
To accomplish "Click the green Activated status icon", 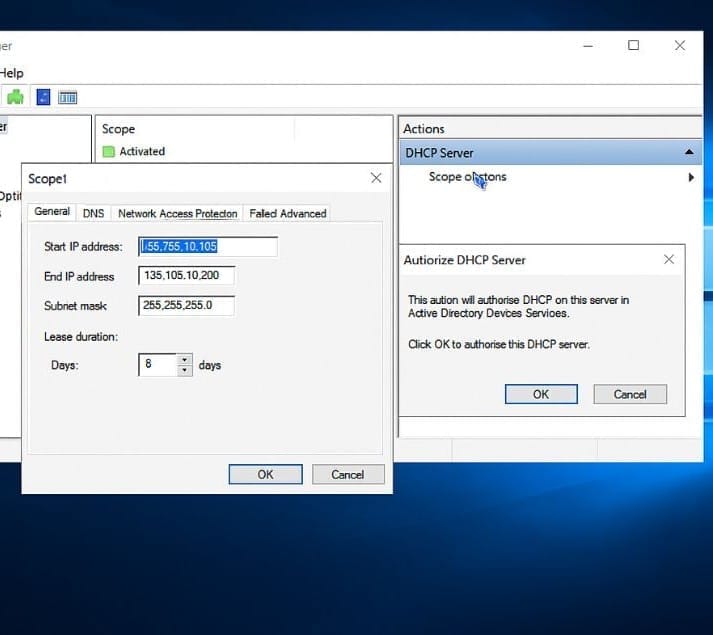I will click(109, 152).
